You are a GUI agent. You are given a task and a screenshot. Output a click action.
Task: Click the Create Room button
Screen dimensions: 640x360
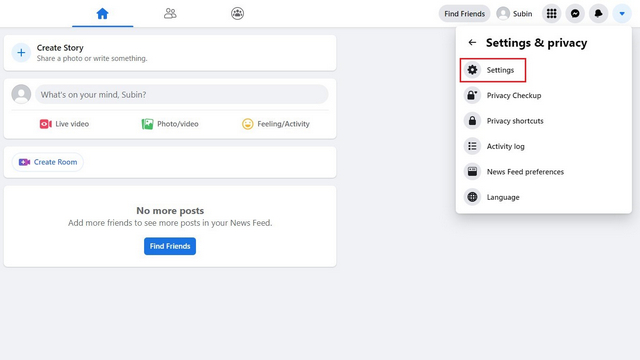point(48,162)
